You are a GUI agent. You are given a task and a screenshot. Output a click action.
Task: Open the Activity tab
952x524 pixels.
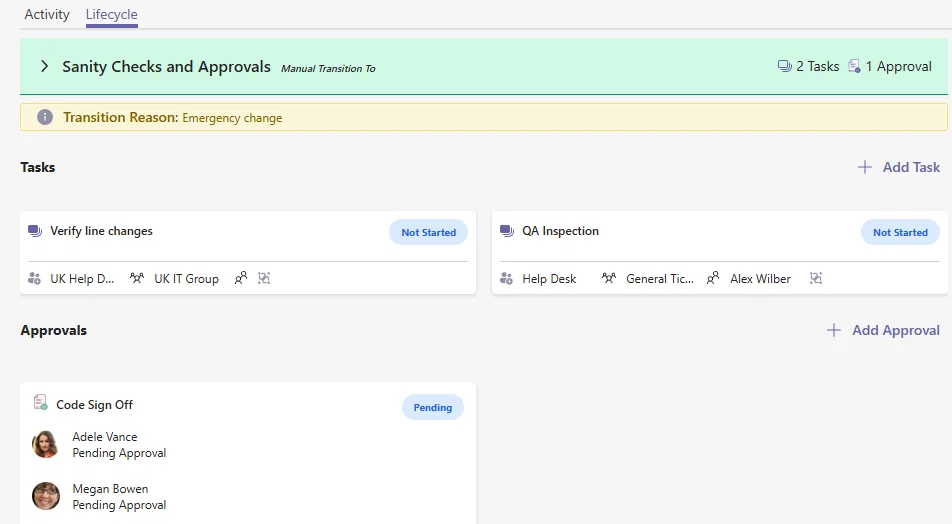click(47, 15)
